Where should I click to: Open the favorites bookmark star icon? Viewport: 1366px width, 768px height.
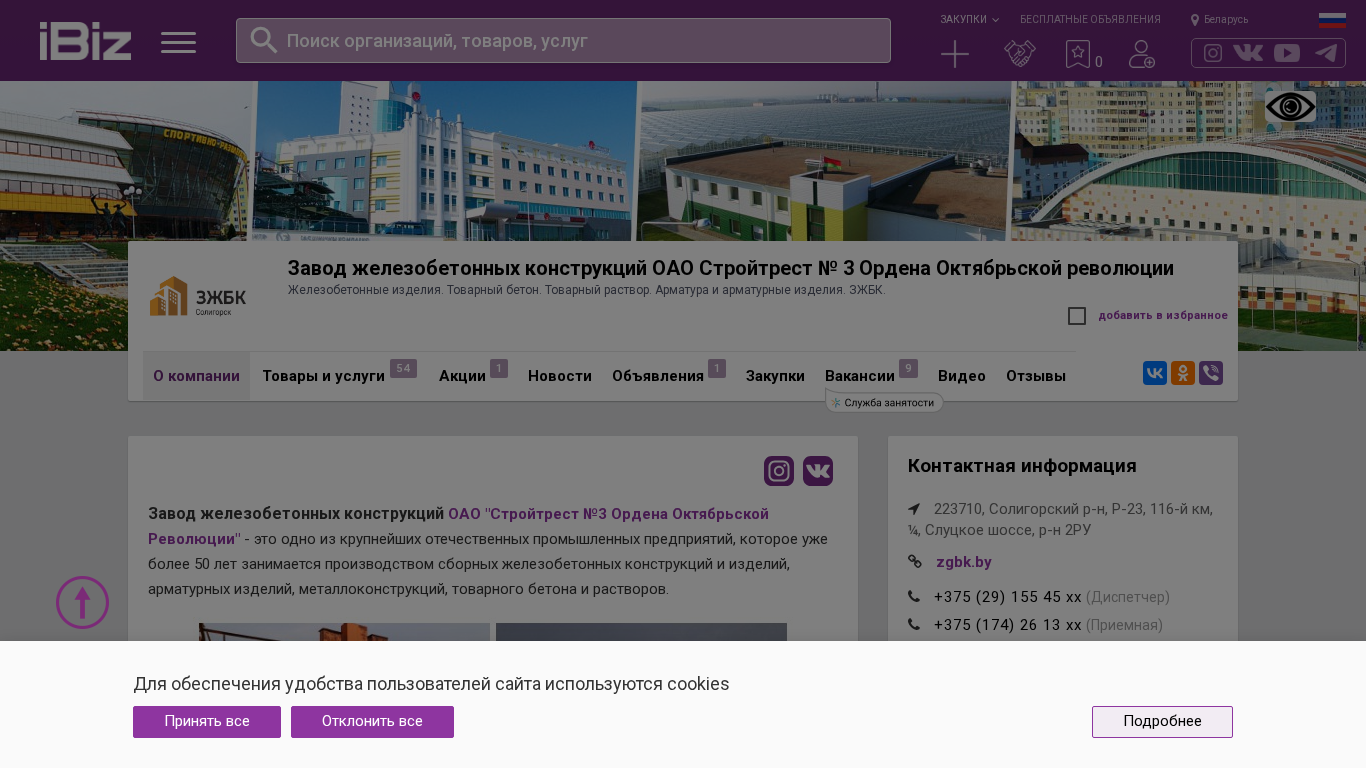click(x=1078, y=54)
